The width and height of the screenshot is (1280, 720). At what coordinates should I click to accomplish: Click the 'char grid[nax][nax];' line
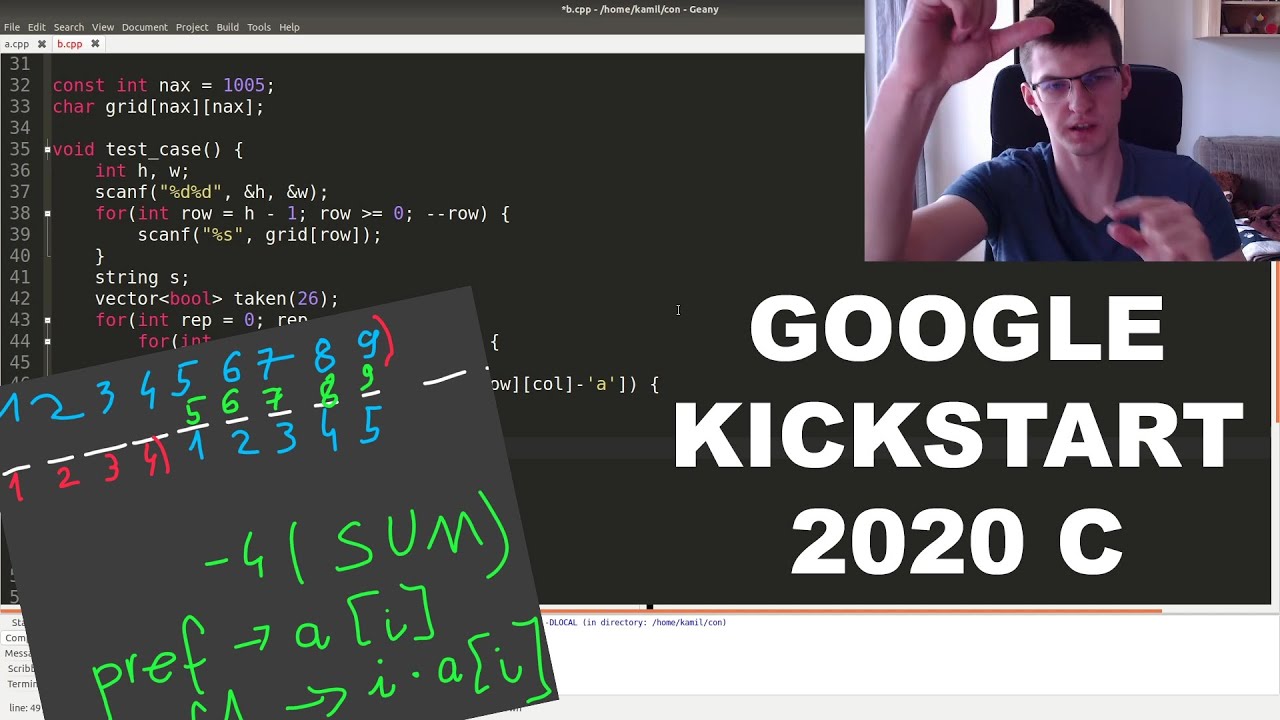click(158, 107)
